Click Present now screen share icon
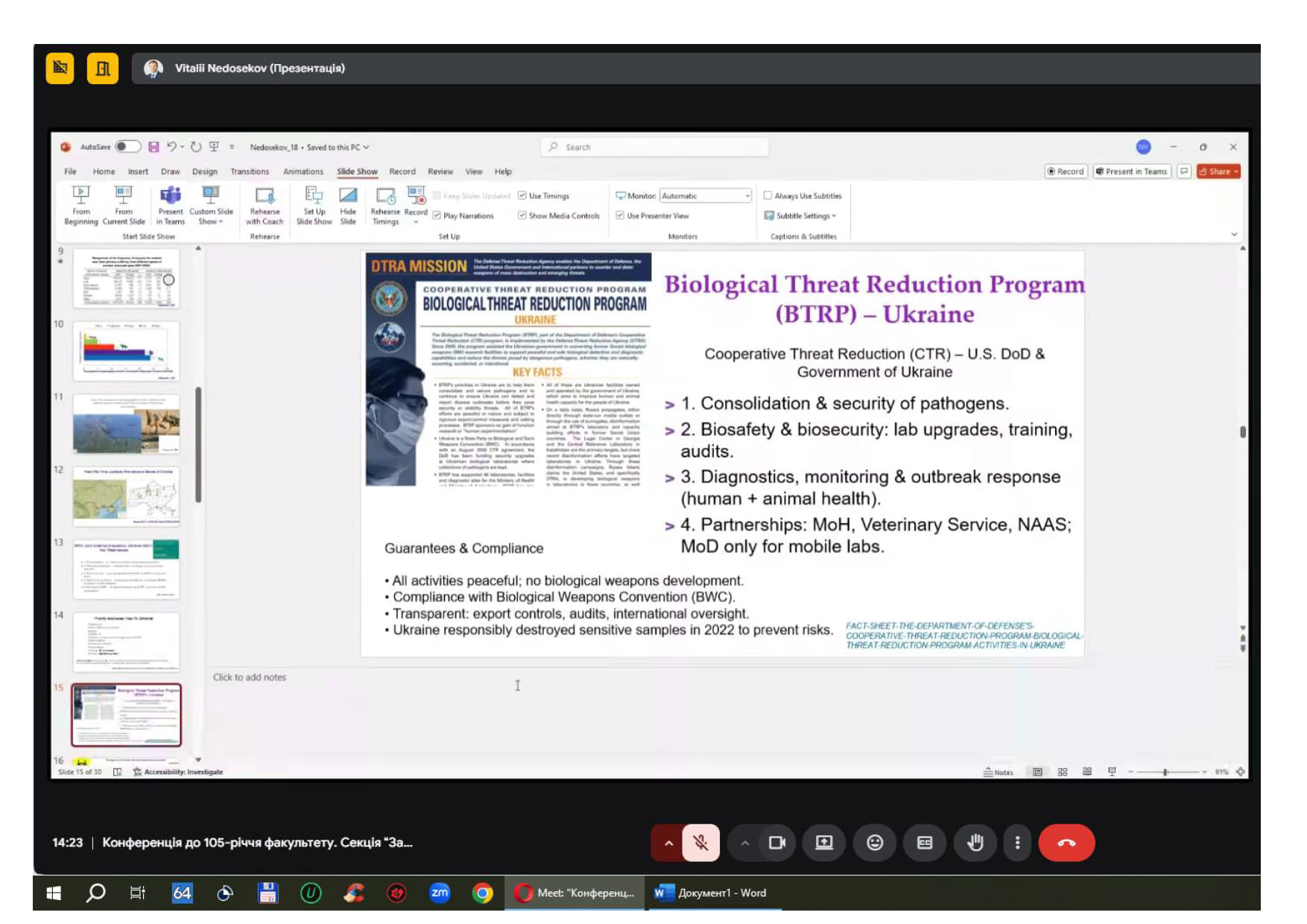 [x=824, y=843]
